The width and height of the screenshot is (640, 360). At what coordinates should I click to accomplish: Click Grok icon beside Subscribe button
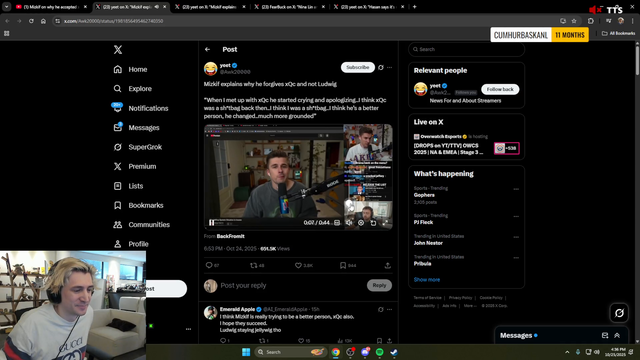click(x=381, y=67)
